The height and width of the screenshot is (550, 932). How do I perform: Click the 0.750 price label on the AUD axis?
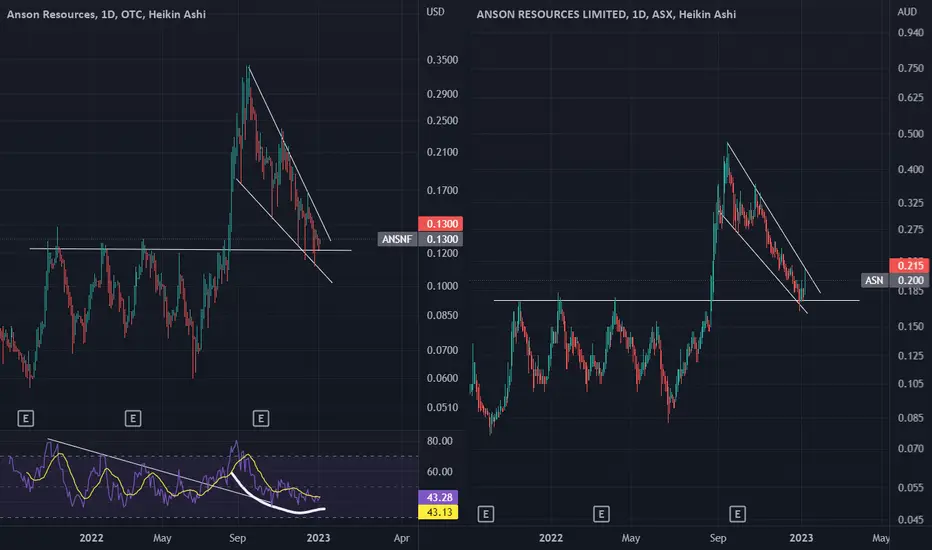(x=911, y=68)
